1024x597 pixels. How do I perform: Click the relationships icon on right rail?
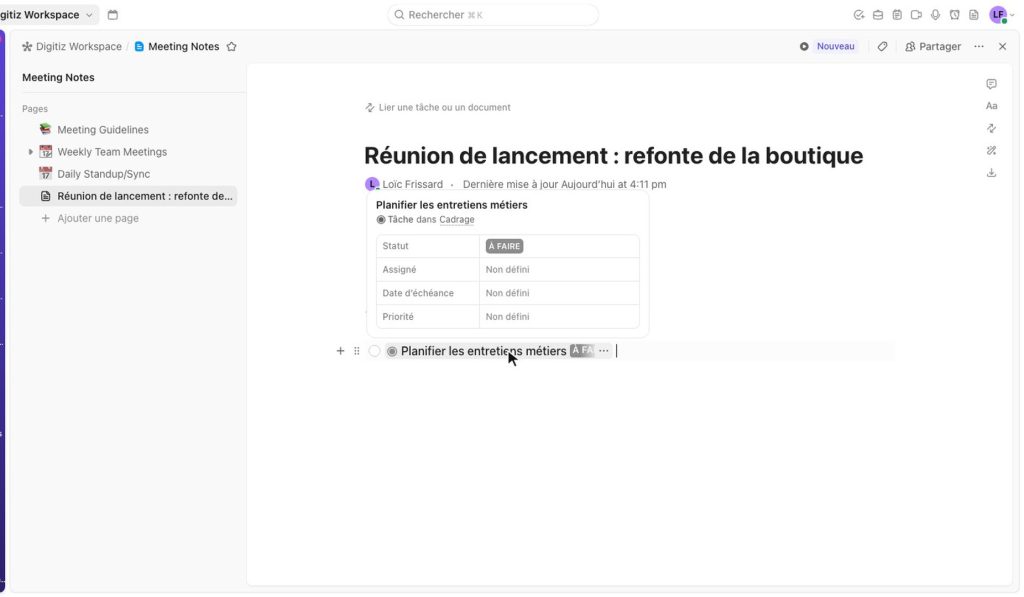pos(991,128)
